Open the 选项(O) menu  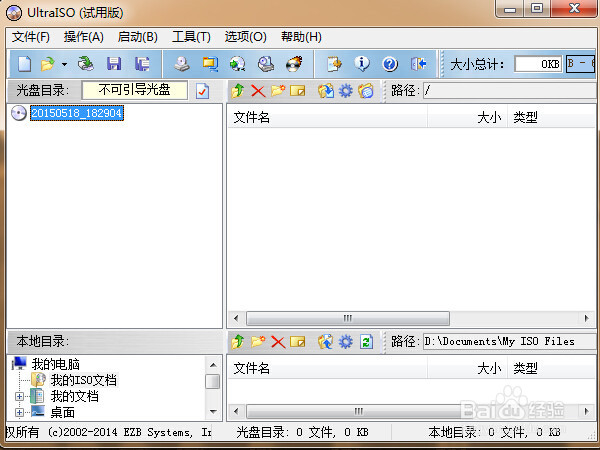pyautogui.click(x=245, y=37)
